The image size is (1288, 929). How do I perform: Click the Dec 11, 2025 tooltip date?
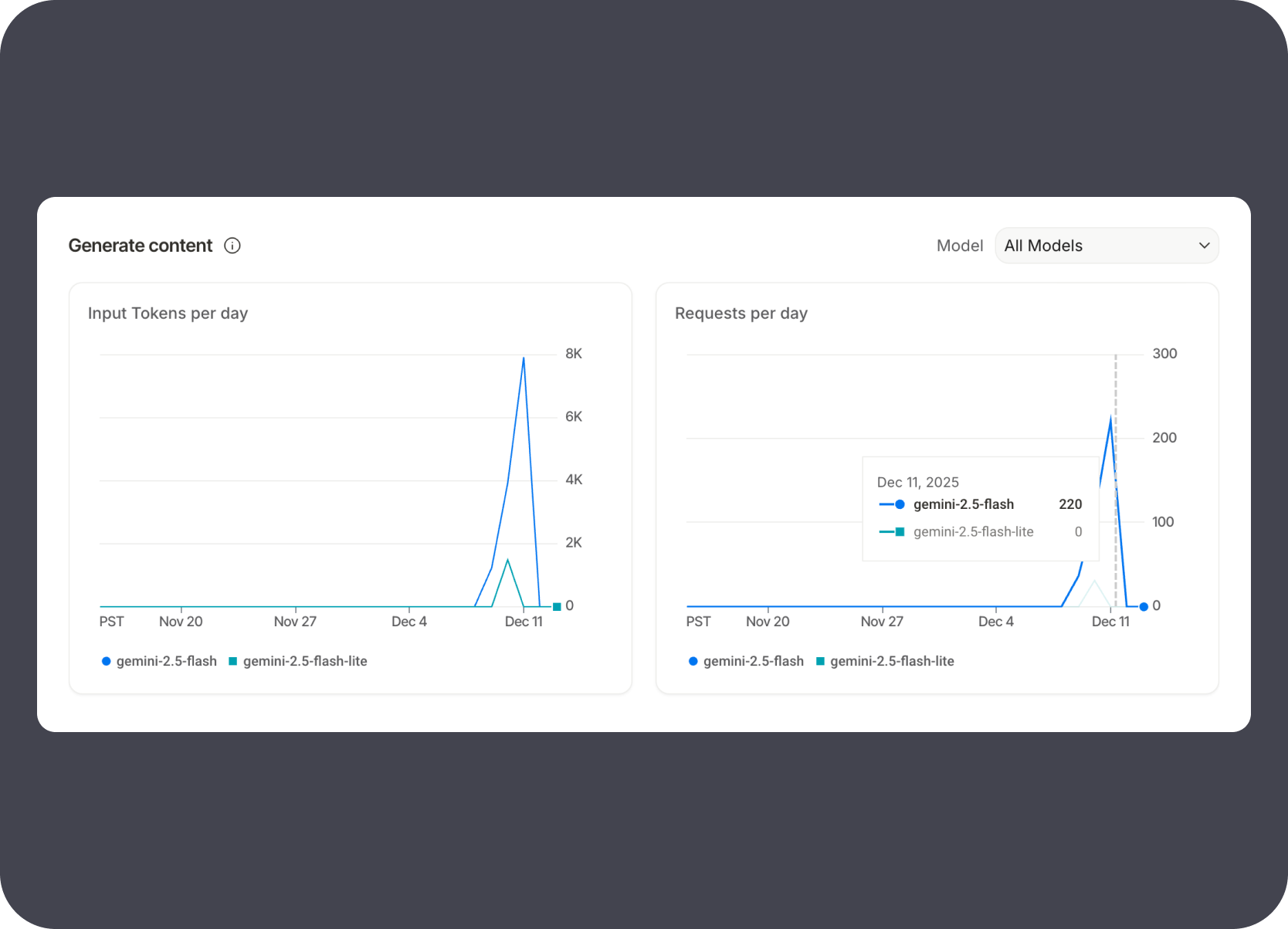tap(918, 482)
